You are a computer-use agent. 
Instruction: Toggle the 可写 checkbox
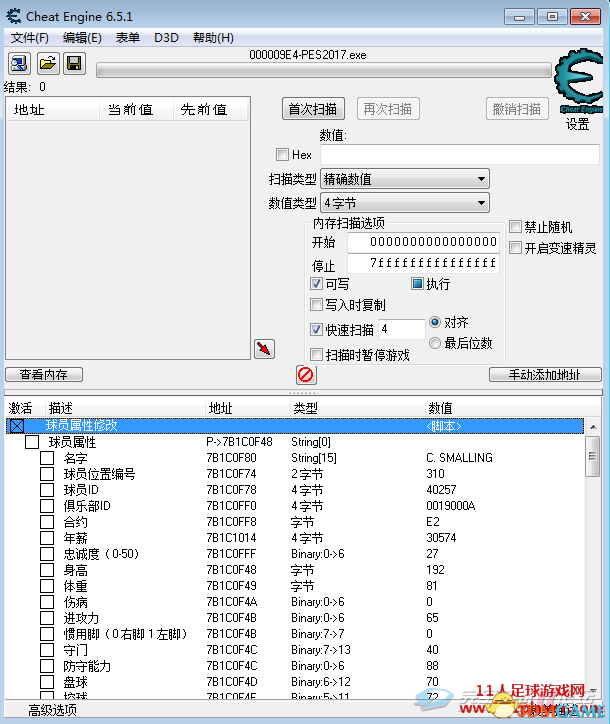point(316,284)
